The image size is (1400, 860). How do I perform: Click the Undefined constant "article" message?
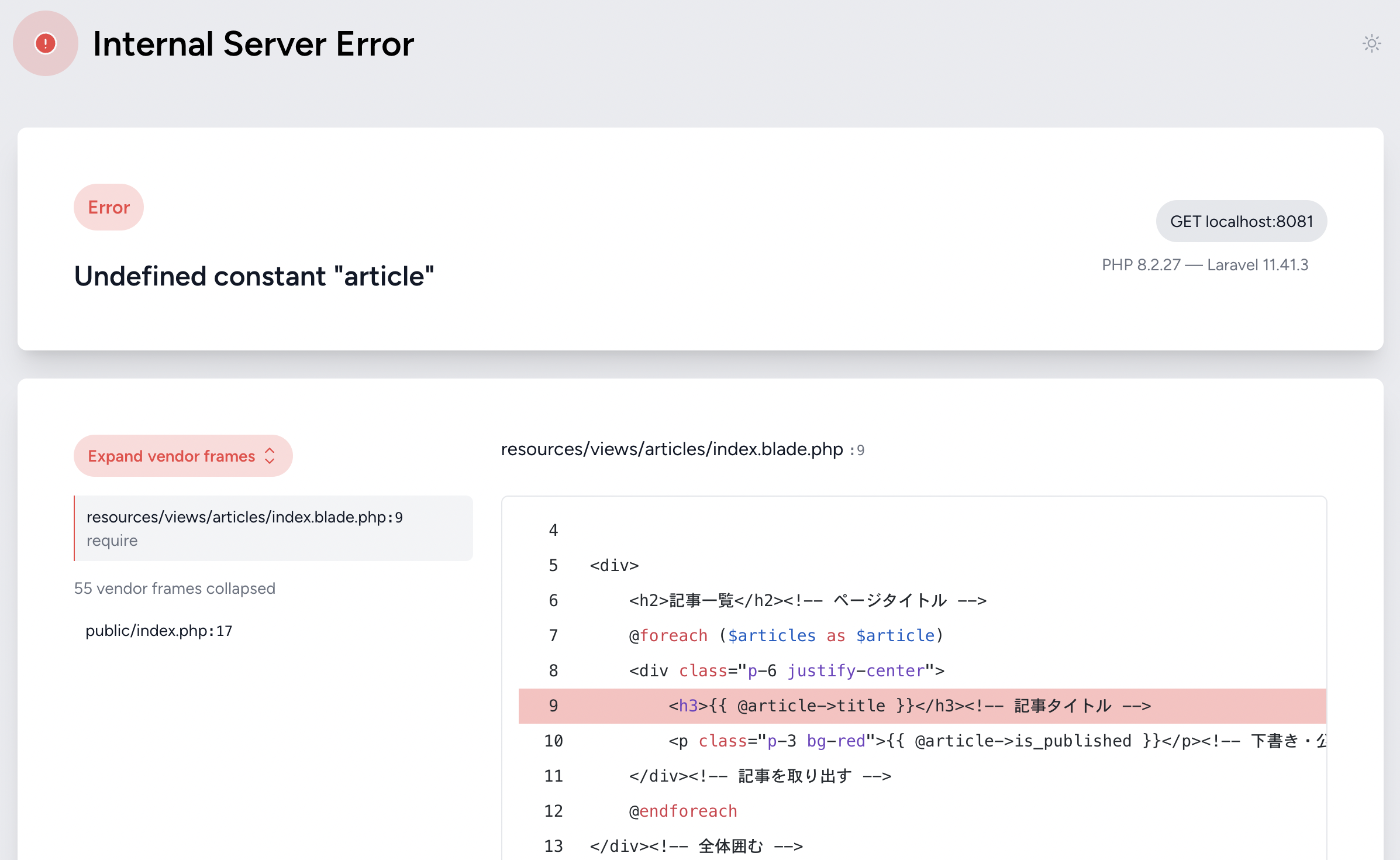(254, 276)
